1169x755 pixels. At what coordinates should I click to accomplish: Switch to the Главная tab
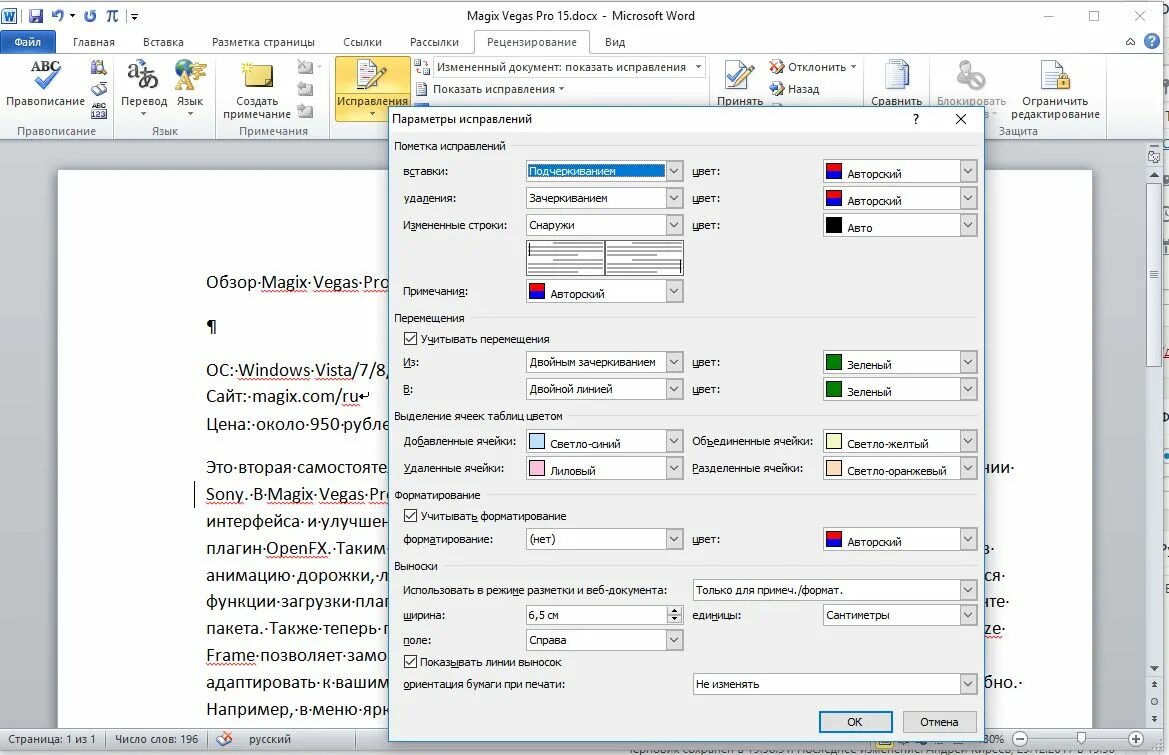tap(94, 42)
